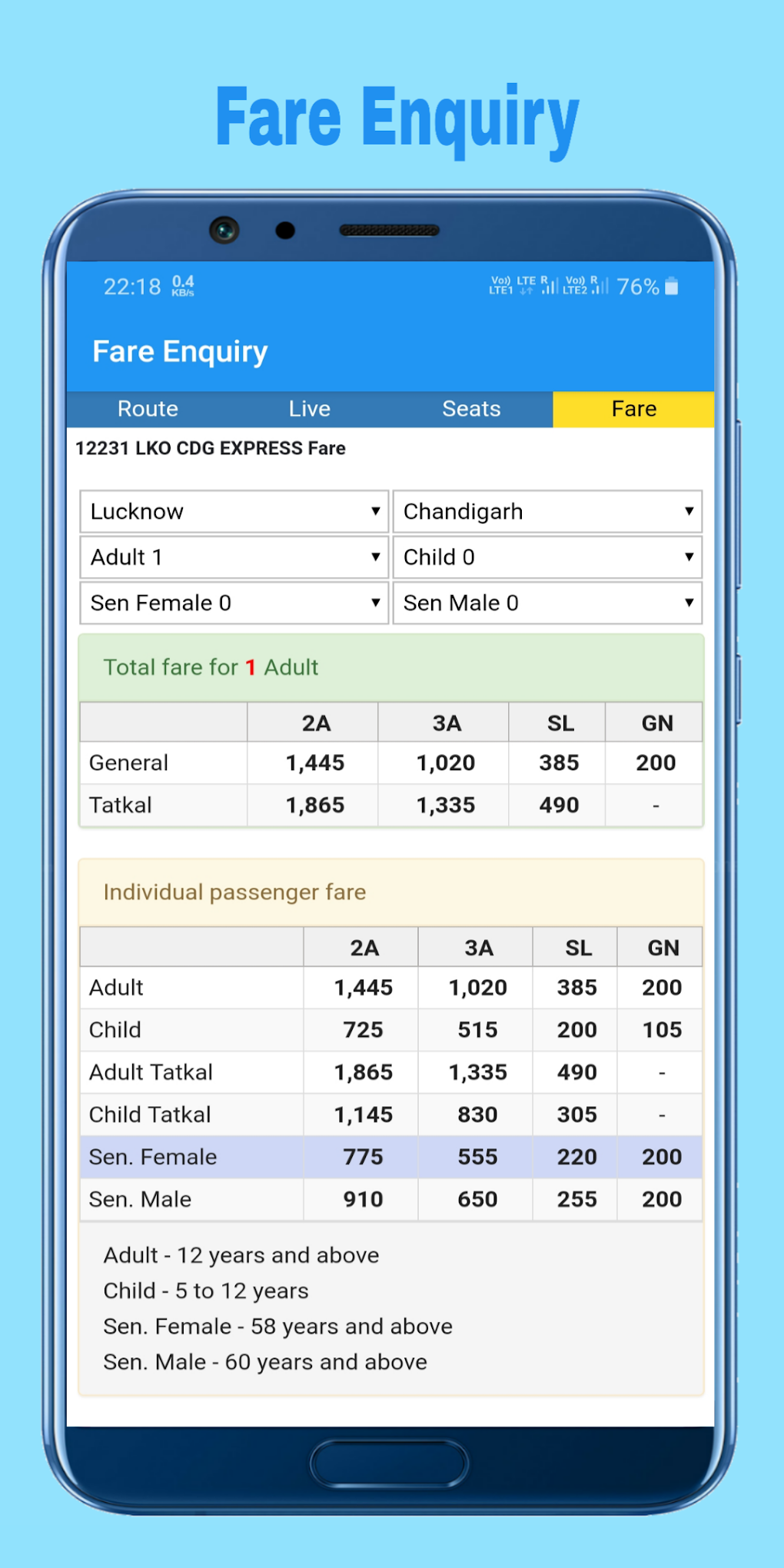Open the Chandigarh destination dropdown

click(547, 512)
